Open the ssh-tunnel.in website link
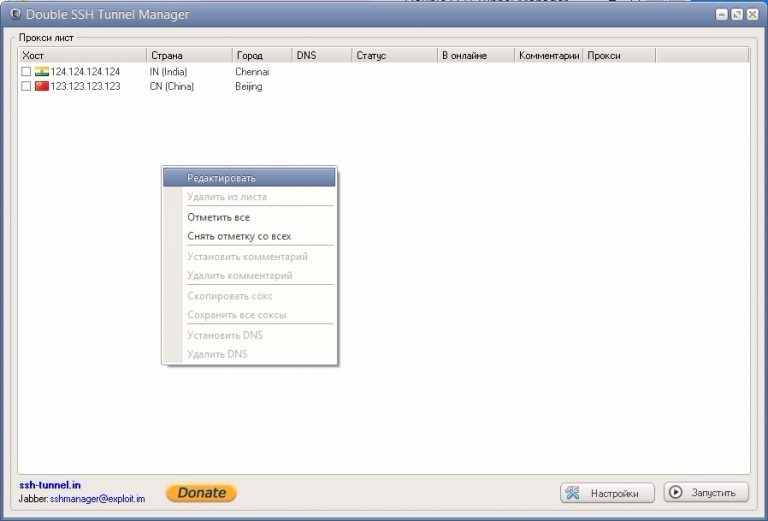768x521 pixels. click(x=50, y=485)
